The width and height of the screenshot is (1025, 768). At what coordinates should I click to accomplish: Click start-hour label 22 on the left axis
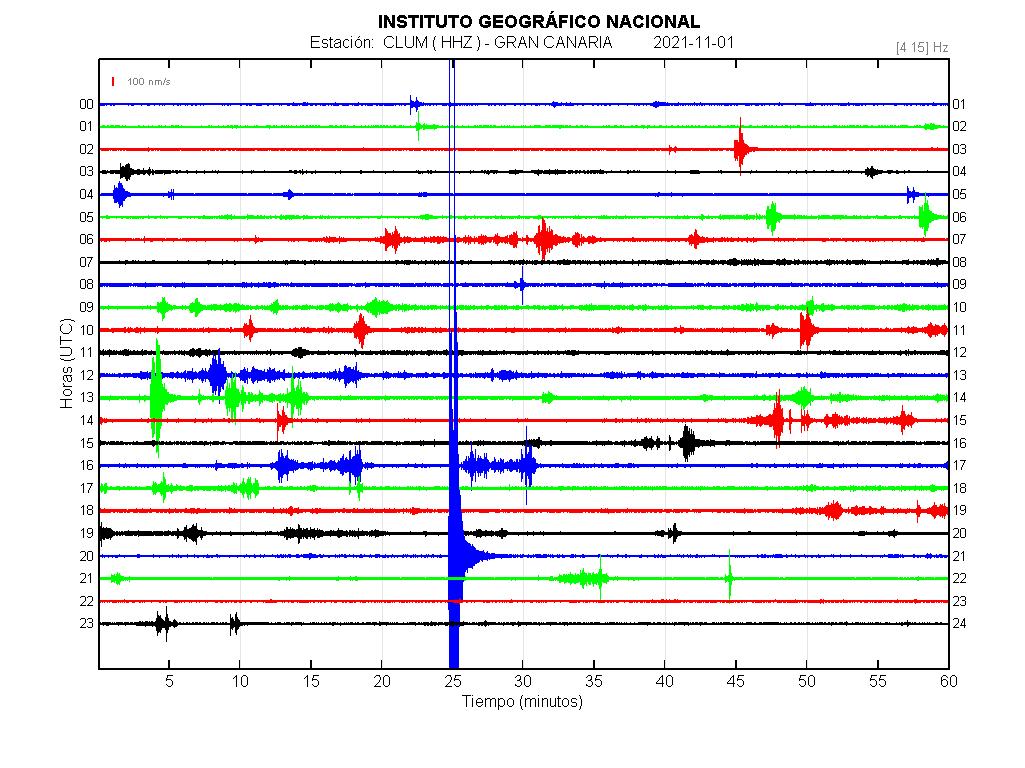click(86, 602)
